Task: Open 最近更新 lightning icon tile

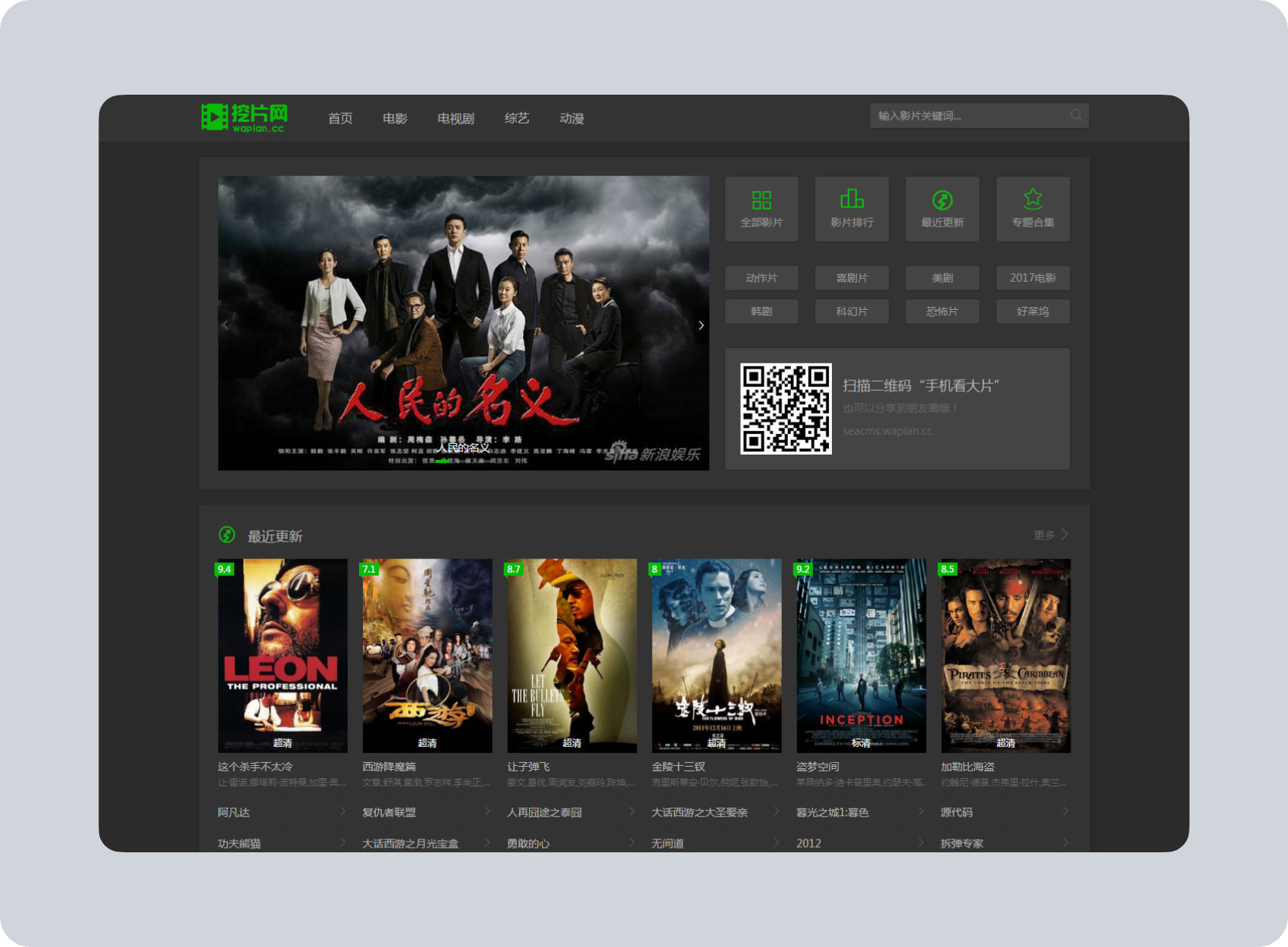Action: coord(943,209)
